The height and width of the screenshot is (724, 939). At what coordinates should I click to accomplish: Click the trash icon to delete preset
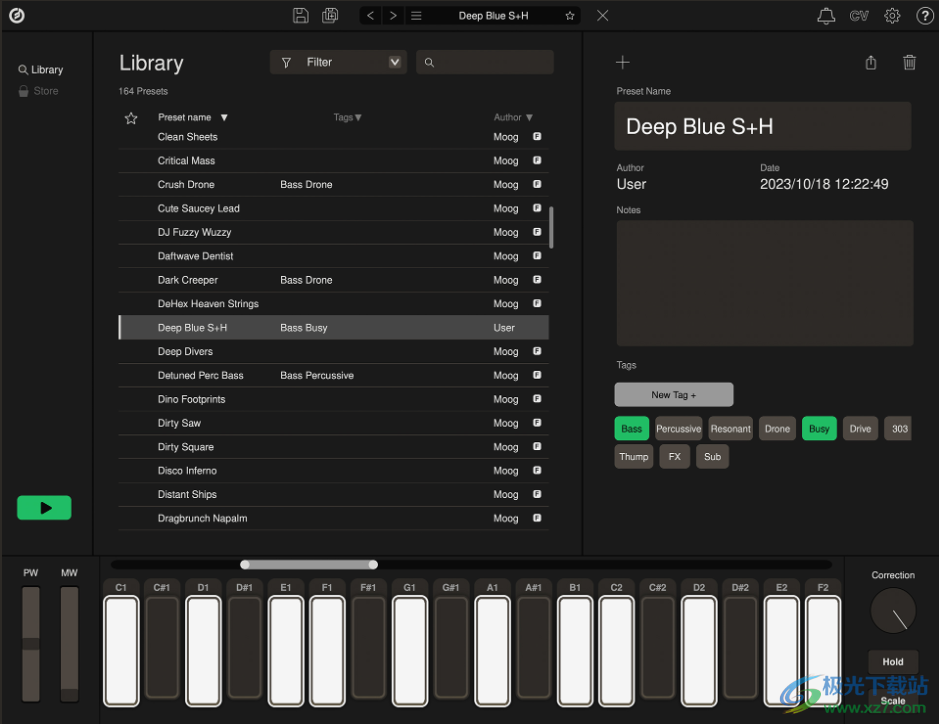(x=909, y=62)
